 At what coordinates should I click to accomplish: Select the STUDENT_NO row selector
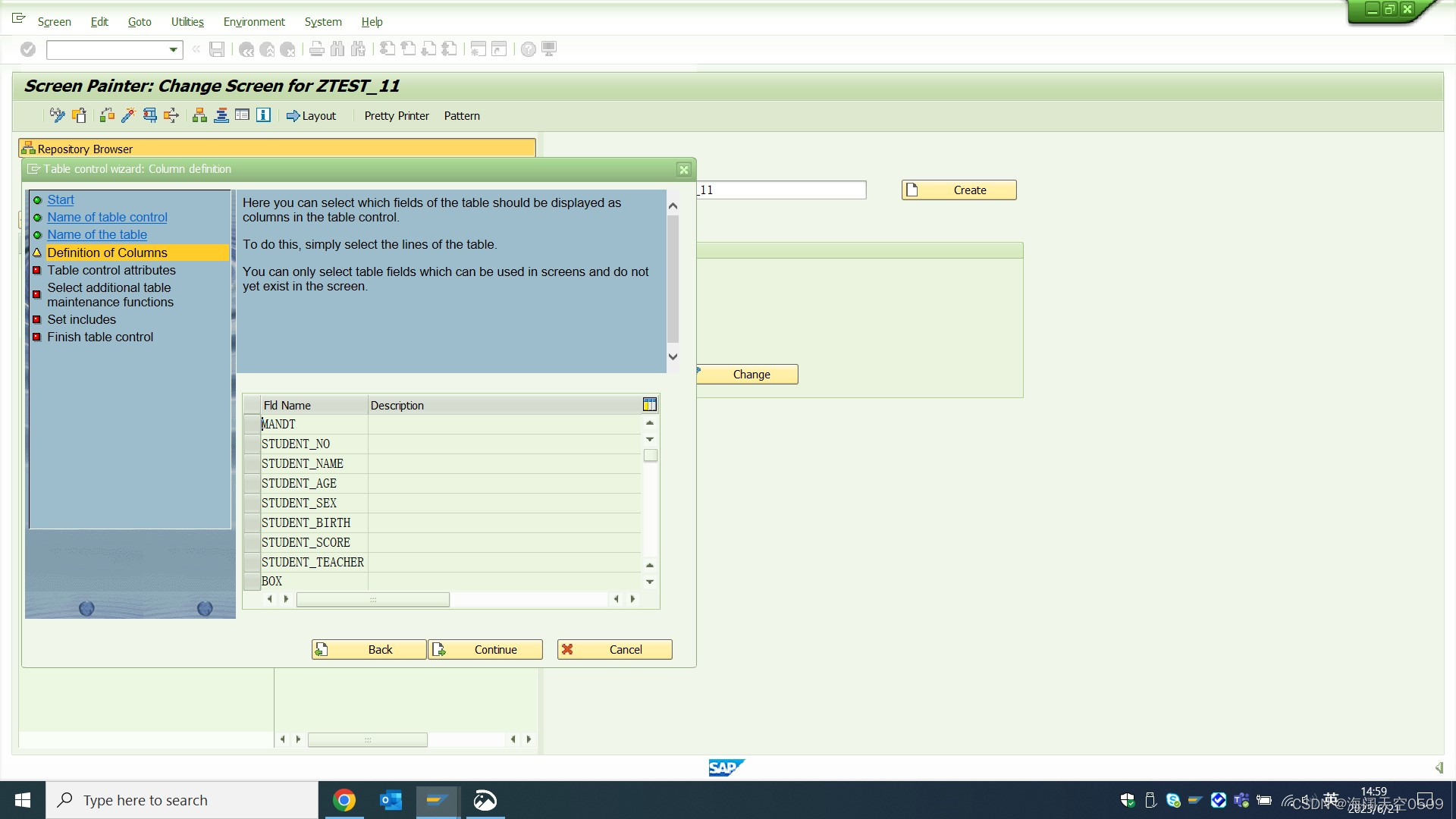(252, 444)
